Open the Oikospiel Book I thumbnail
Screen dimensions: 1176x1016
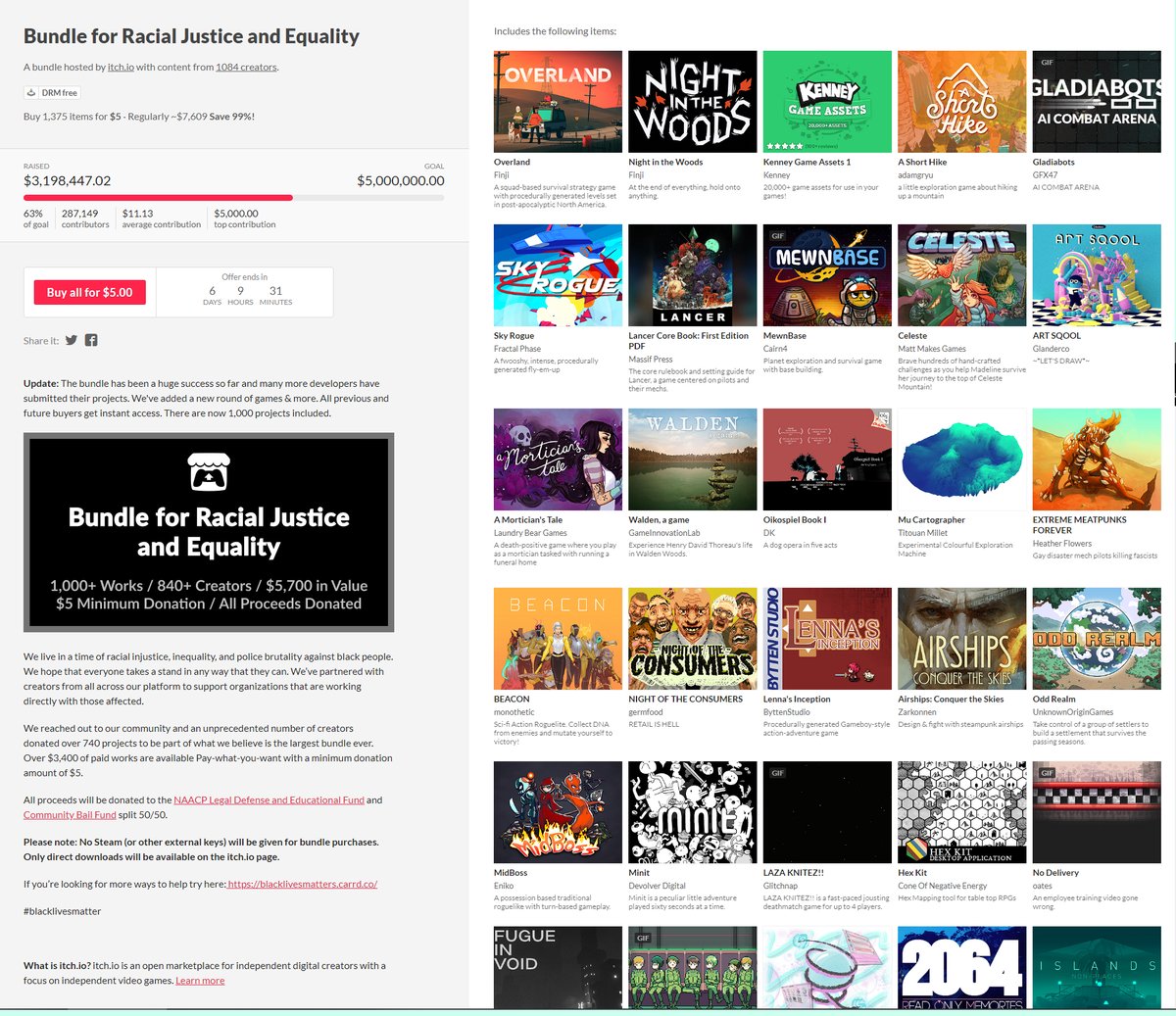[827, 460]
